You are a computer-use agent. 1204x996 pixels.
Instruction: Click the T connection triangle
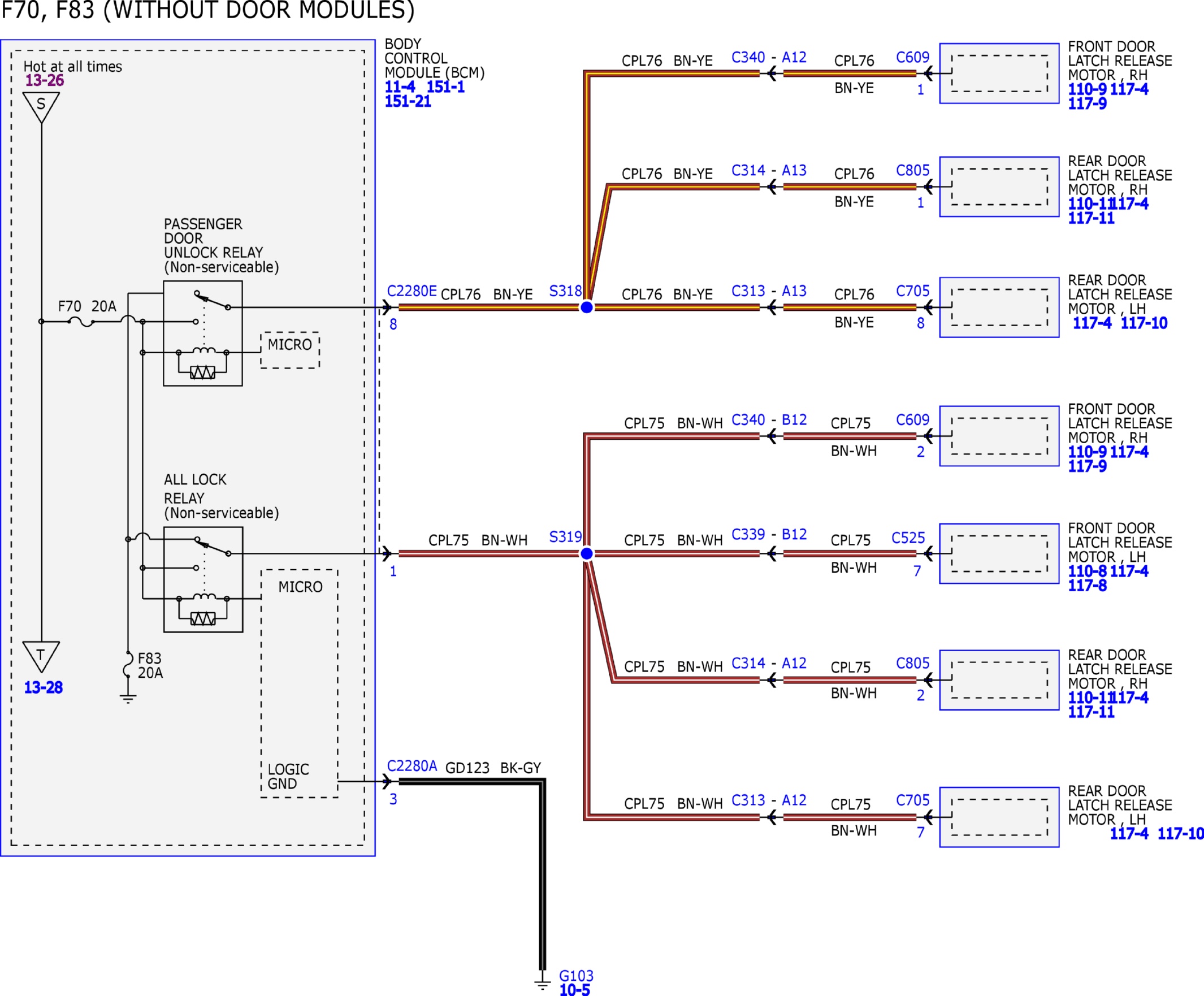click(41, 656)
